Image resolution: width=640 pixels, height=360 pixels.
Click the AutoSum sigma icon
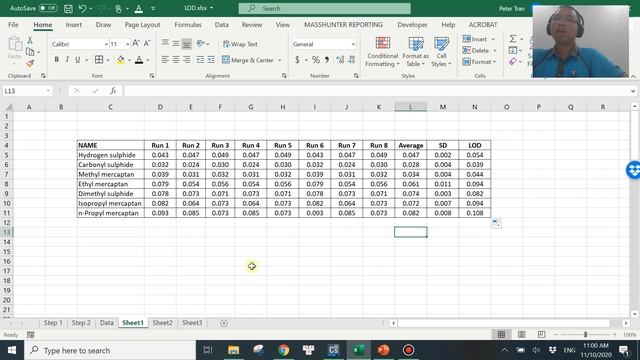(x=513, y=39)
